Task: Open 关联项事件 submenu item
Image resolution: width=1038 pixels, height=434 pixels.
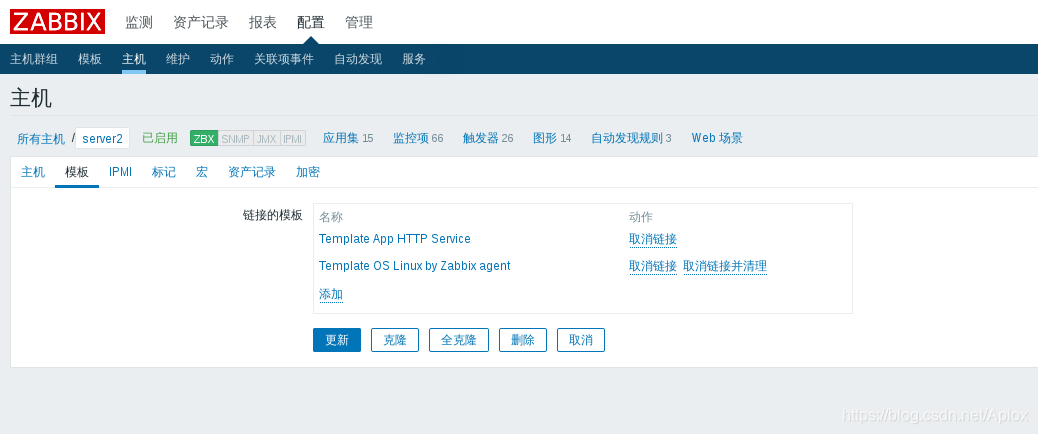Action: (284, 59)
